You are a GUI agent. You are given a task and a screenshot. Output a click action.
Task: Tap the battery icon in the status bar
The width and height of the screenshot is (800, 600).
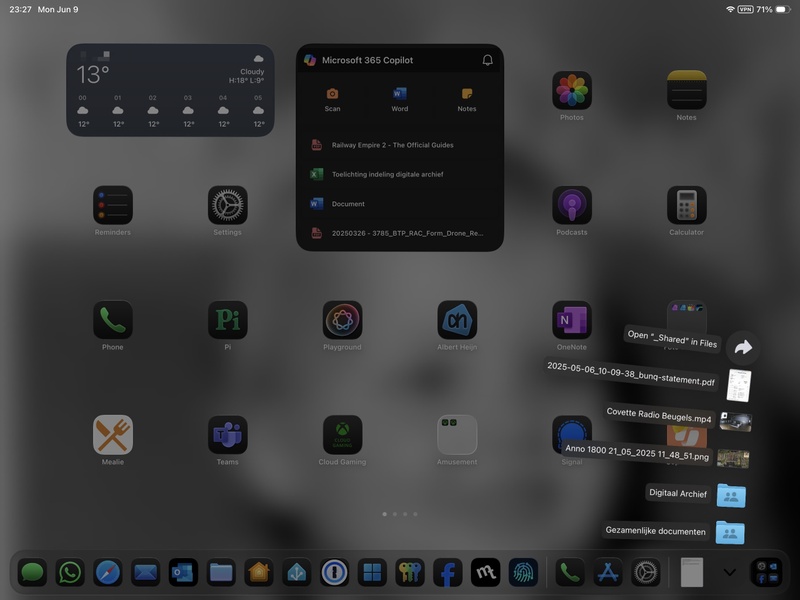point(783,9)
